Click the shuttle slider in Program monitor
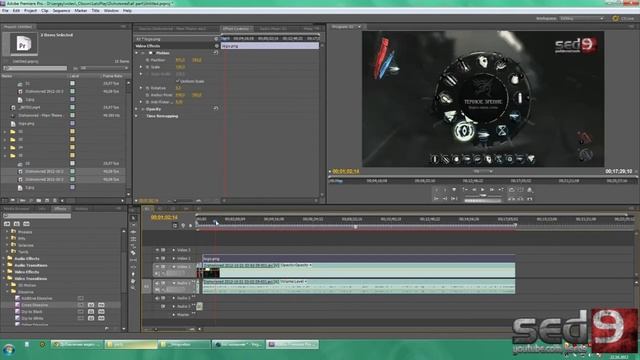Image resolution: width=640 pixels, height=360 pixels. [483, 196]
